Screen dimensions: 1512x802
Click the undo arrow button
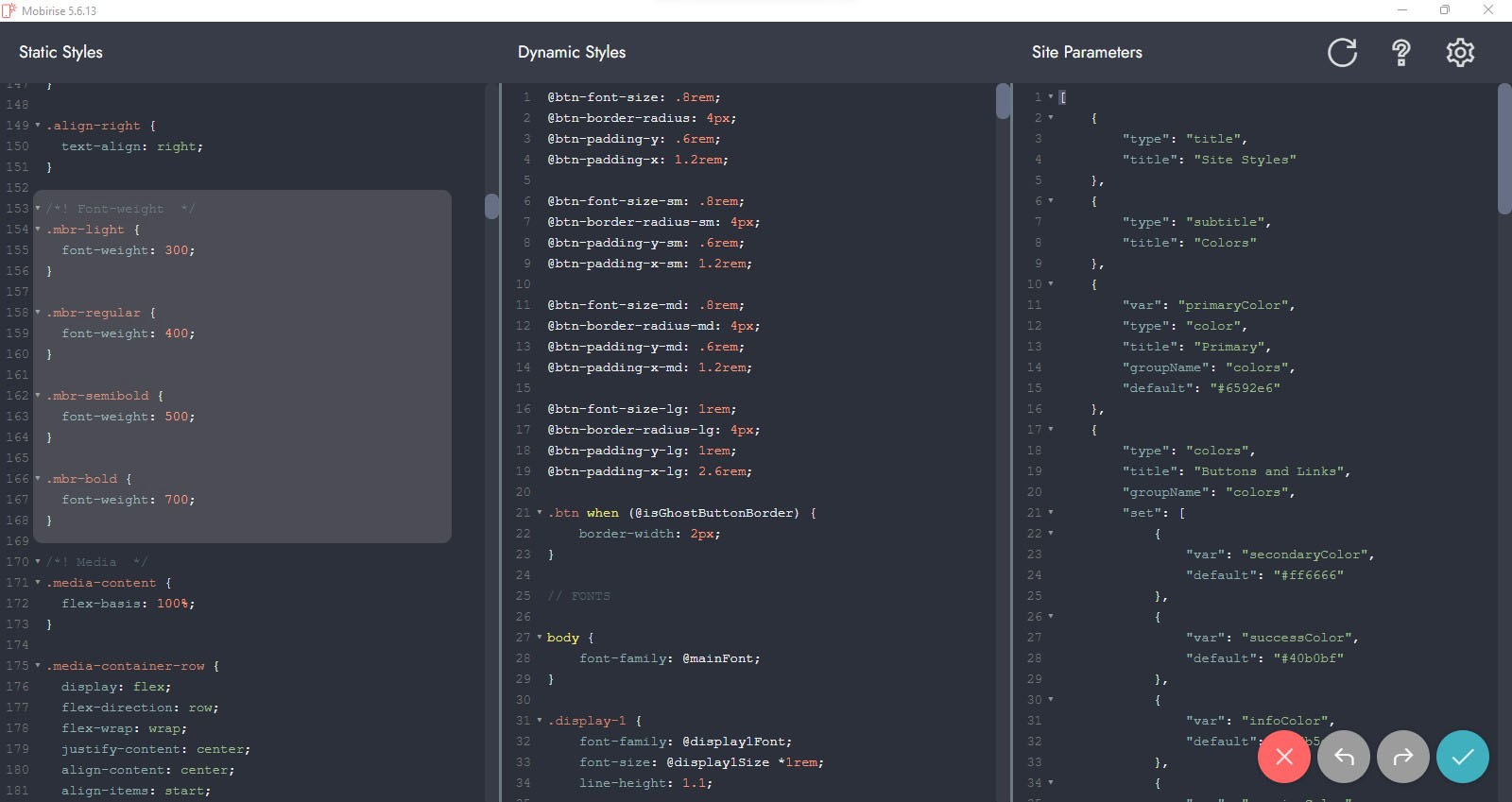[1343, 757]
